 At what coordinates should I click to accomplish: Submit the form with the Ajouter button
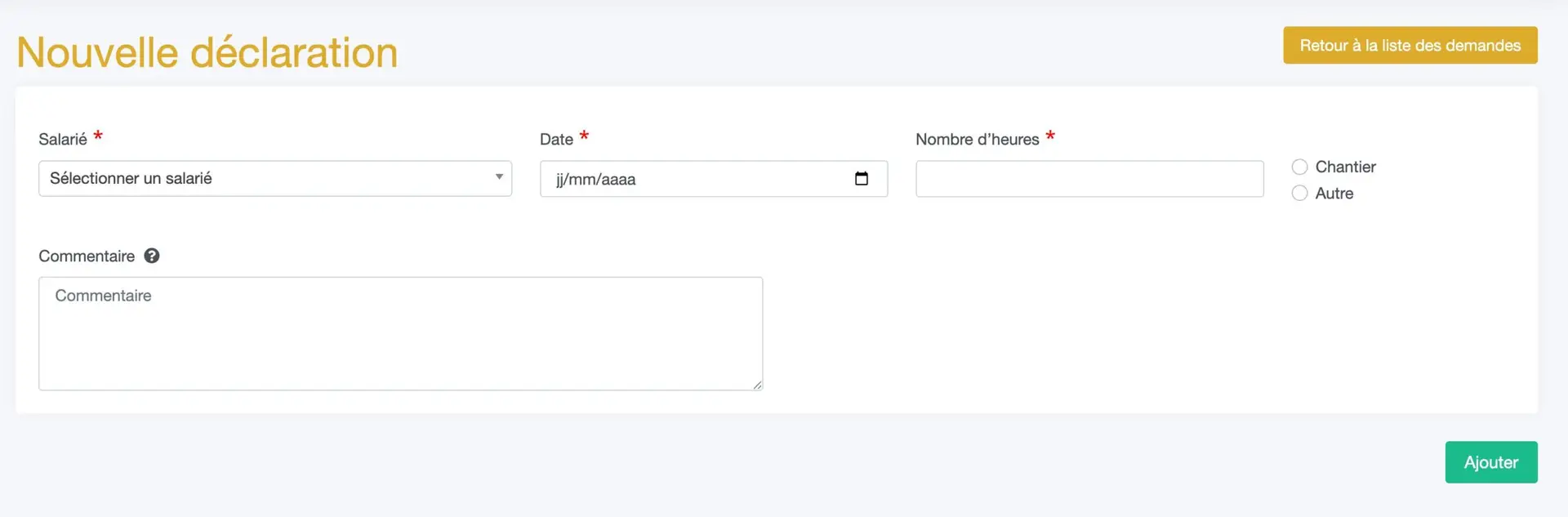point(1491,462)
